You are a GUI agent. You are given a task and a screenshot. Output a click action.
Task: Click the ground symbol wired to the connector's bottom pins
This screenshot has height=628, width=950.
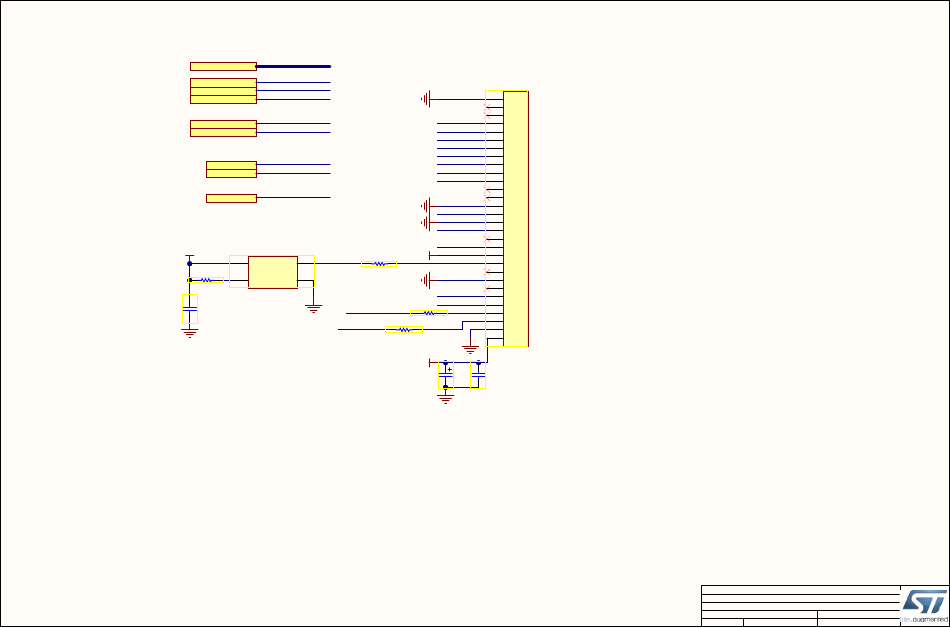[x=470, y=349]
